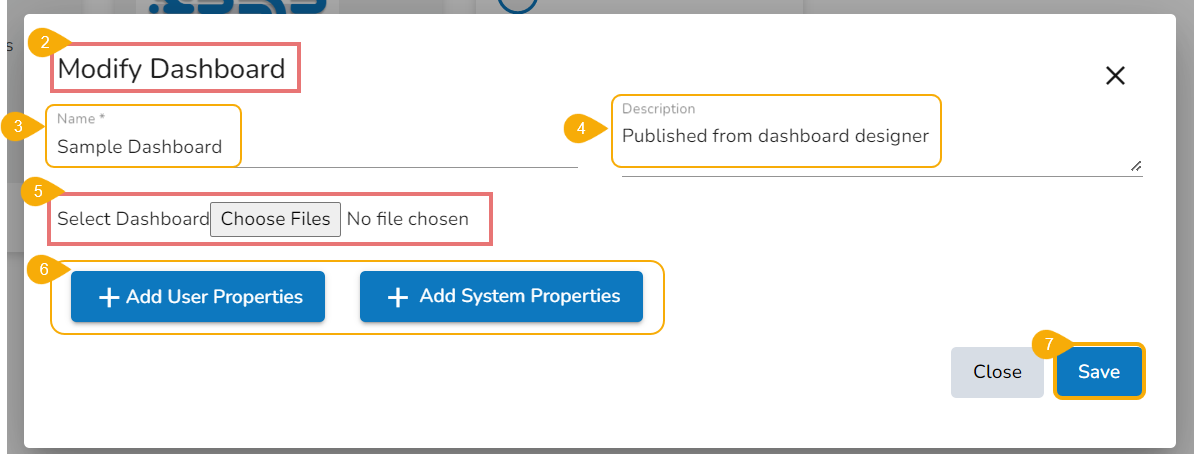
Task: Click the numbered badge 2 near the title
Action: [x=41, y=43]
